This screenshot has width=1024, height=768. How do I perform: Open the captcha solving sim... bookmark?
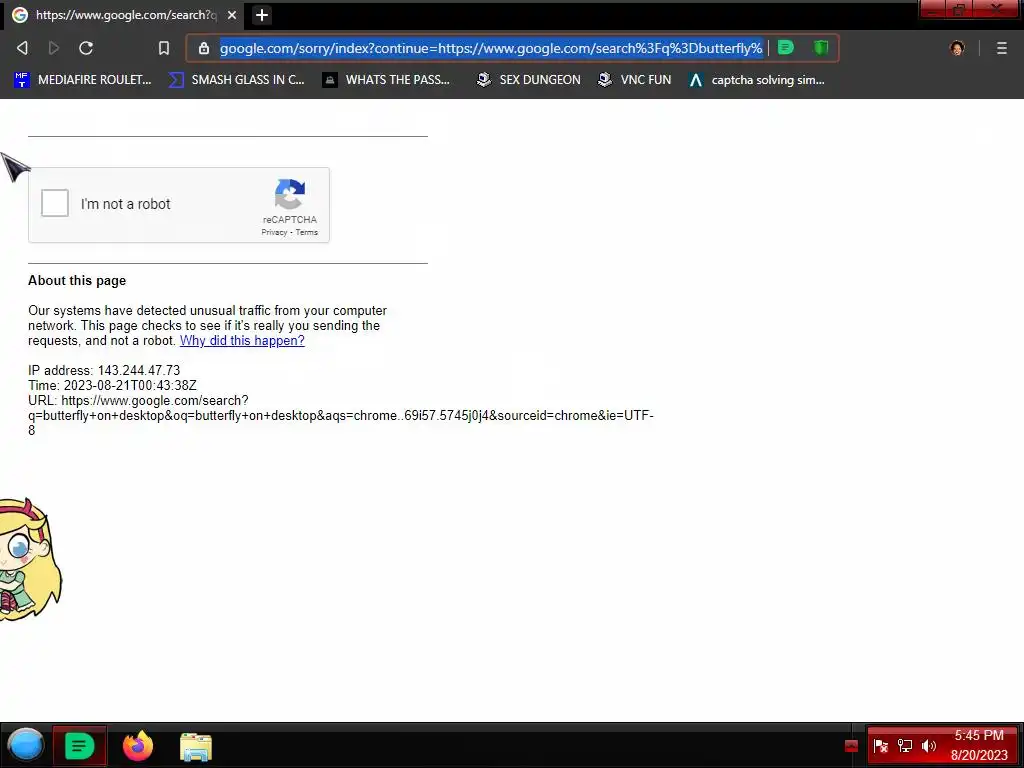(757, 80)
